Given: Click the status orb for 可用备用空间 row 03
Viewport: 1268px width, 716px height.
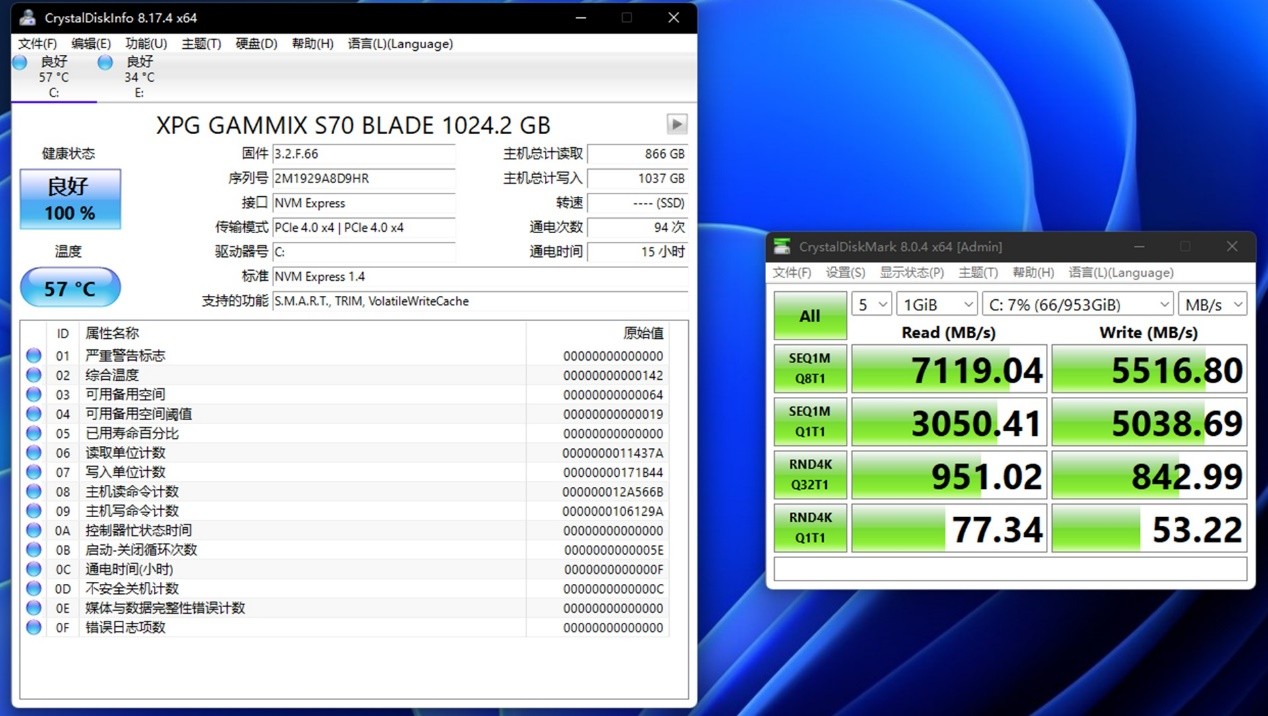Looking at the screenshot, I should click(x=34, y=394).
